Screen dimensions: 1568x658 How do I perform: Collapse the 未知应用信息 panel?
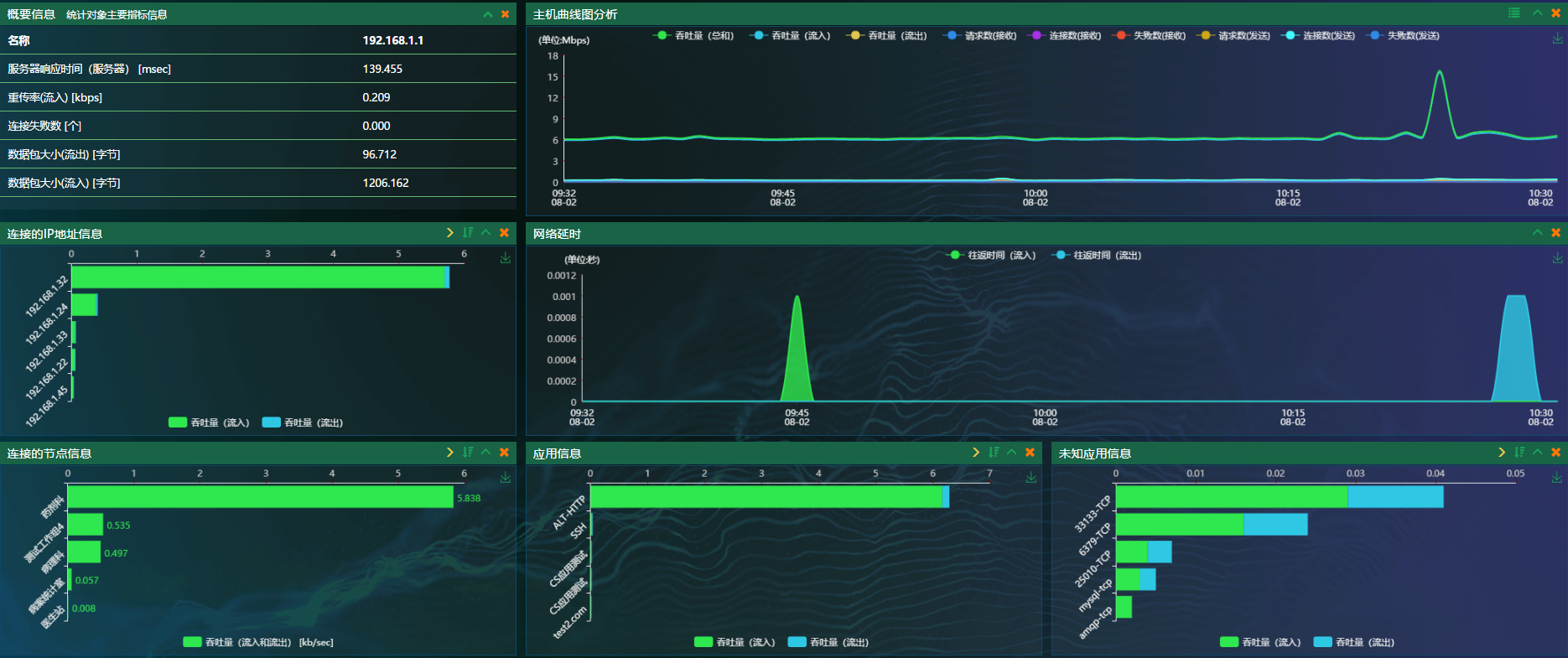1538,452
